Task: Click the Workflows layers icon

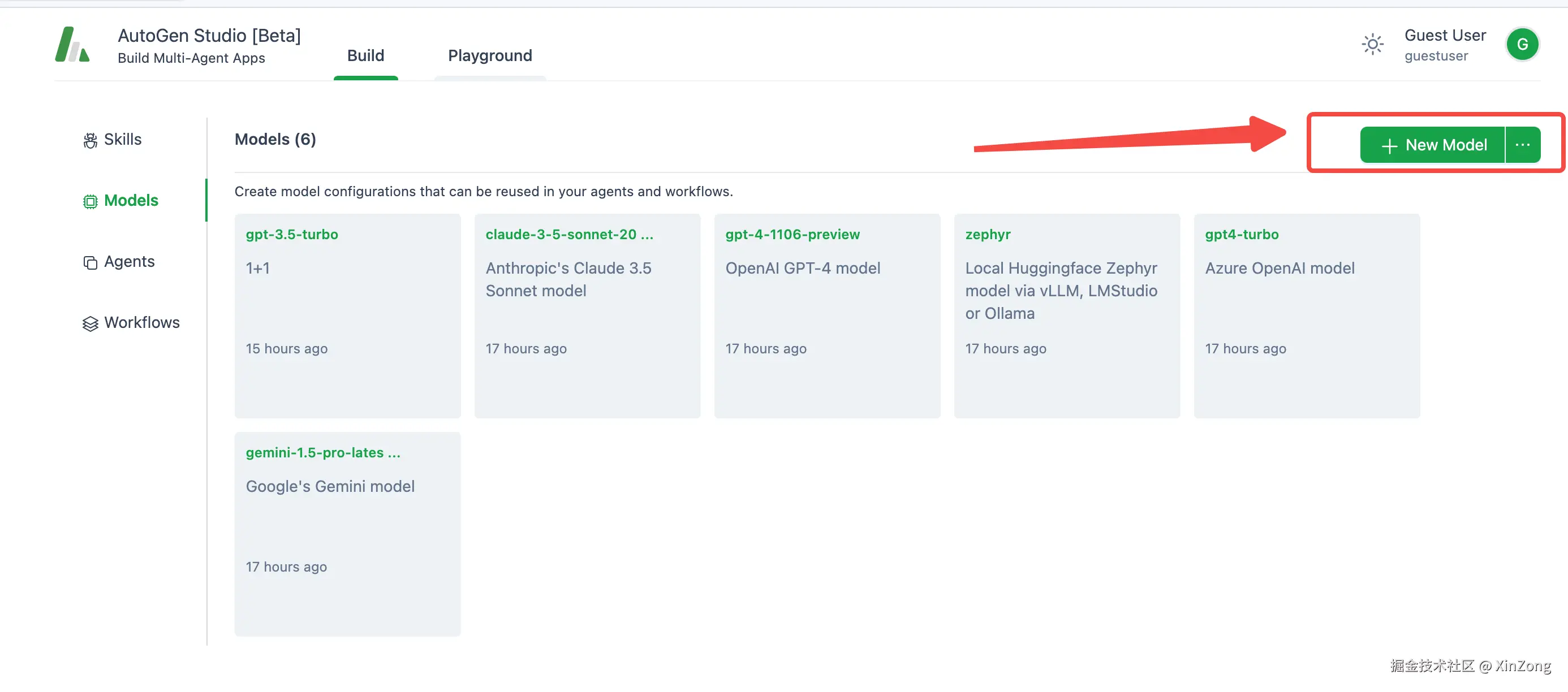Action: click(90, 323)
